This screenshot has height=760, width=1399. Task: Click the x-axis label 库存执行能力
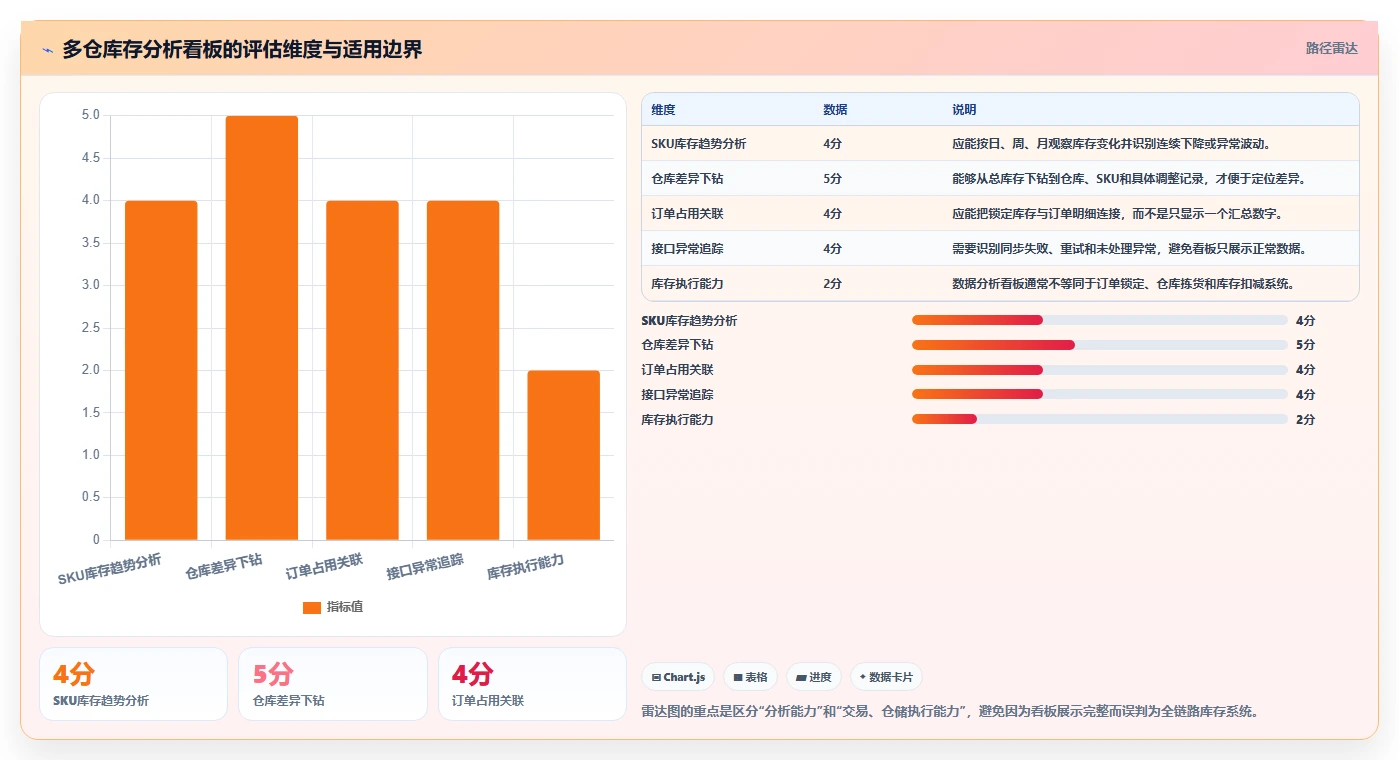(x=526, y=567)
